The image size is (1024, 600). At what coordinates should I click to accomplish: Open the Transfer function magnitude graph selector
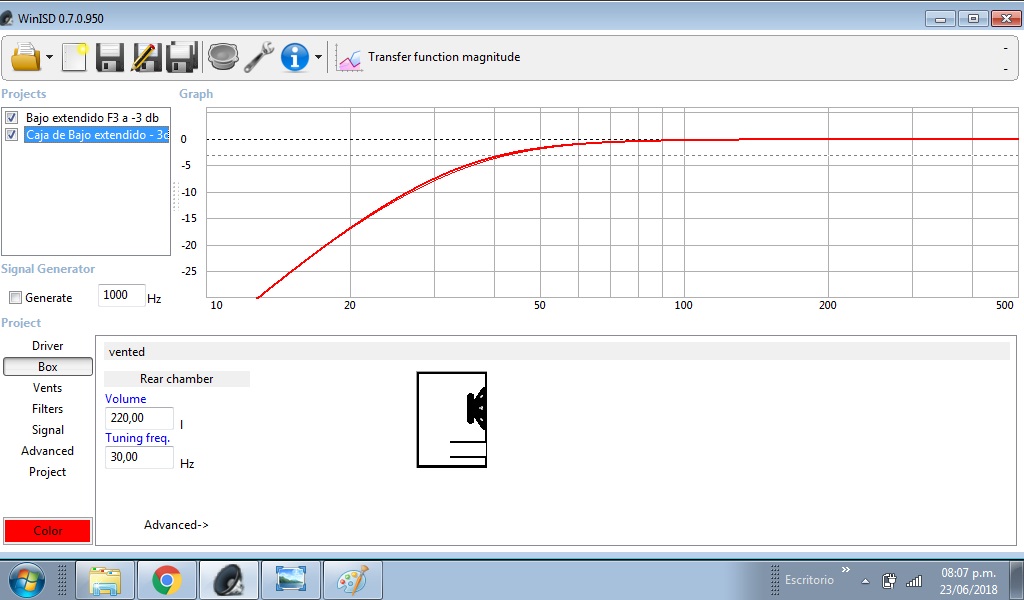click(x=444, y=57)
